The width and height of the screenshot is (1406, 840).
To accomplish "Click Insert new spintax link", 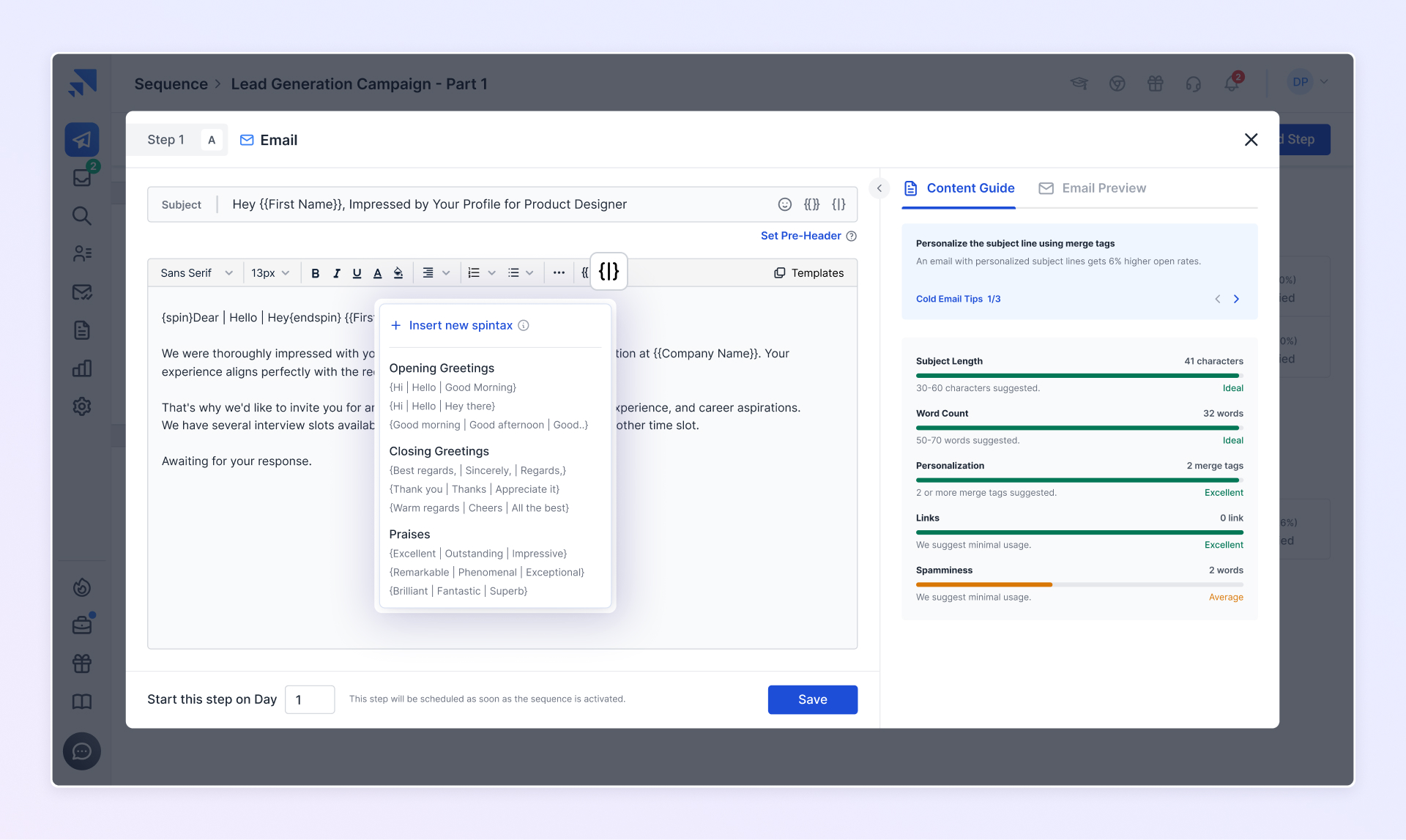I will point(460,325).
